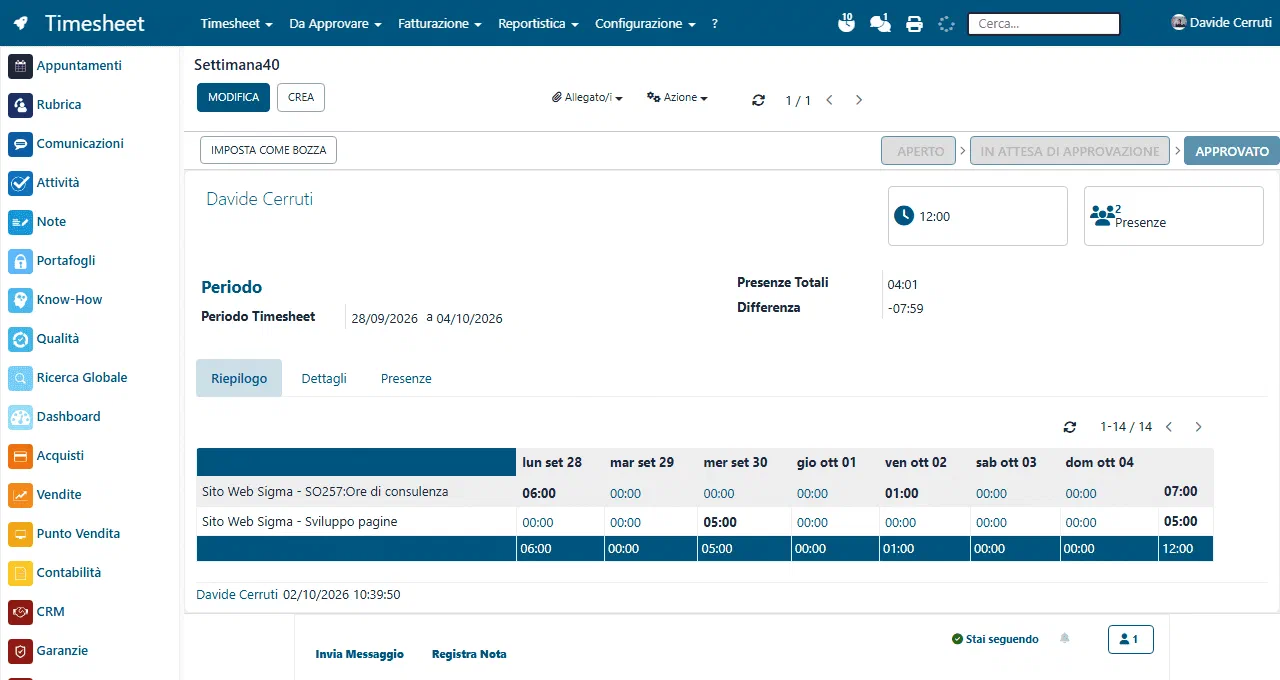The height and width of the screenshot is (680, 1280).
Task: Open the Know-How head icon
Action: pyautogui.click(x=21, y=300)
